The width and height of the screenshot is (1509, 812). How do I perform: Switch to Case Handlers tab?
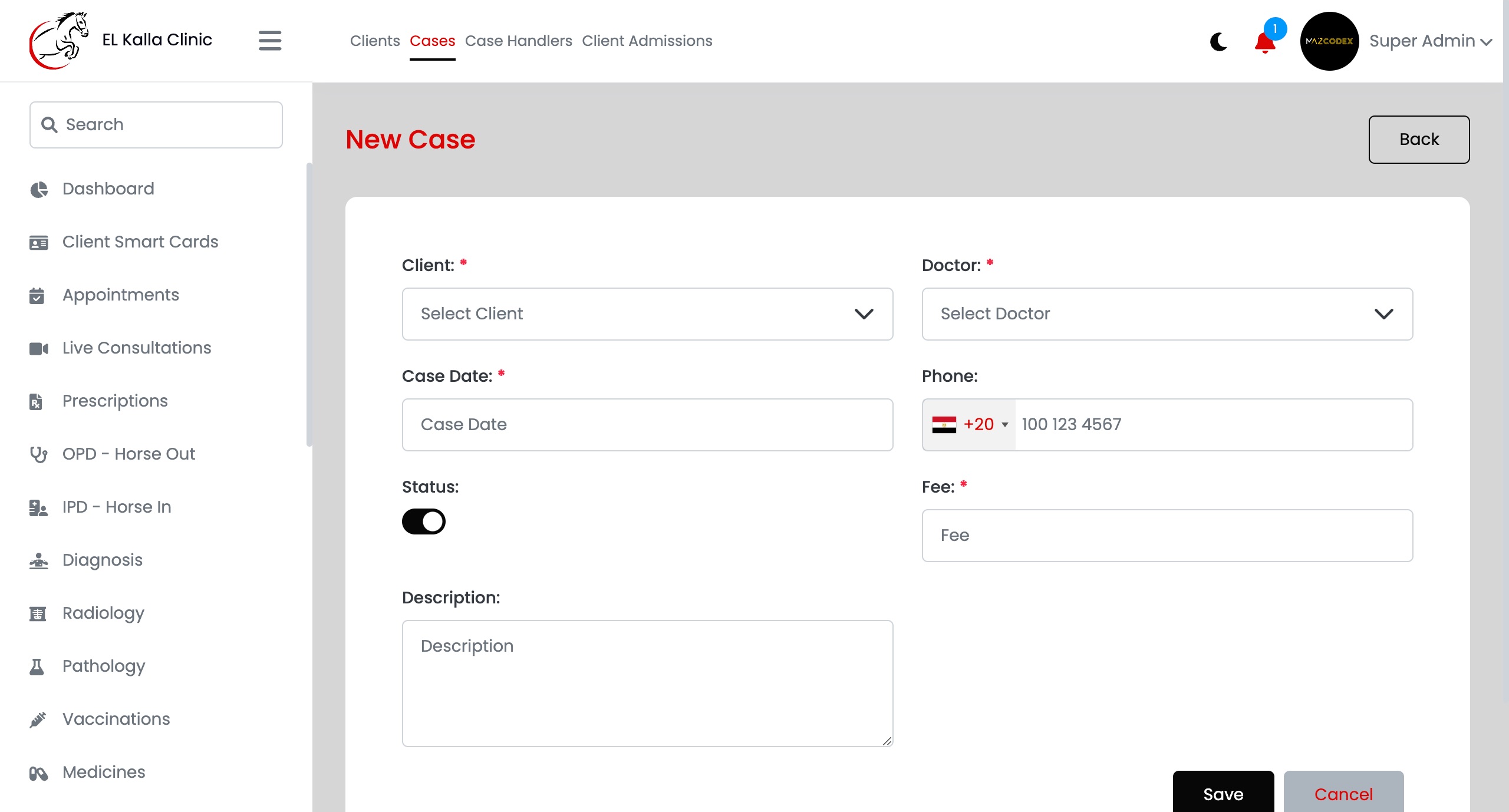518,41
